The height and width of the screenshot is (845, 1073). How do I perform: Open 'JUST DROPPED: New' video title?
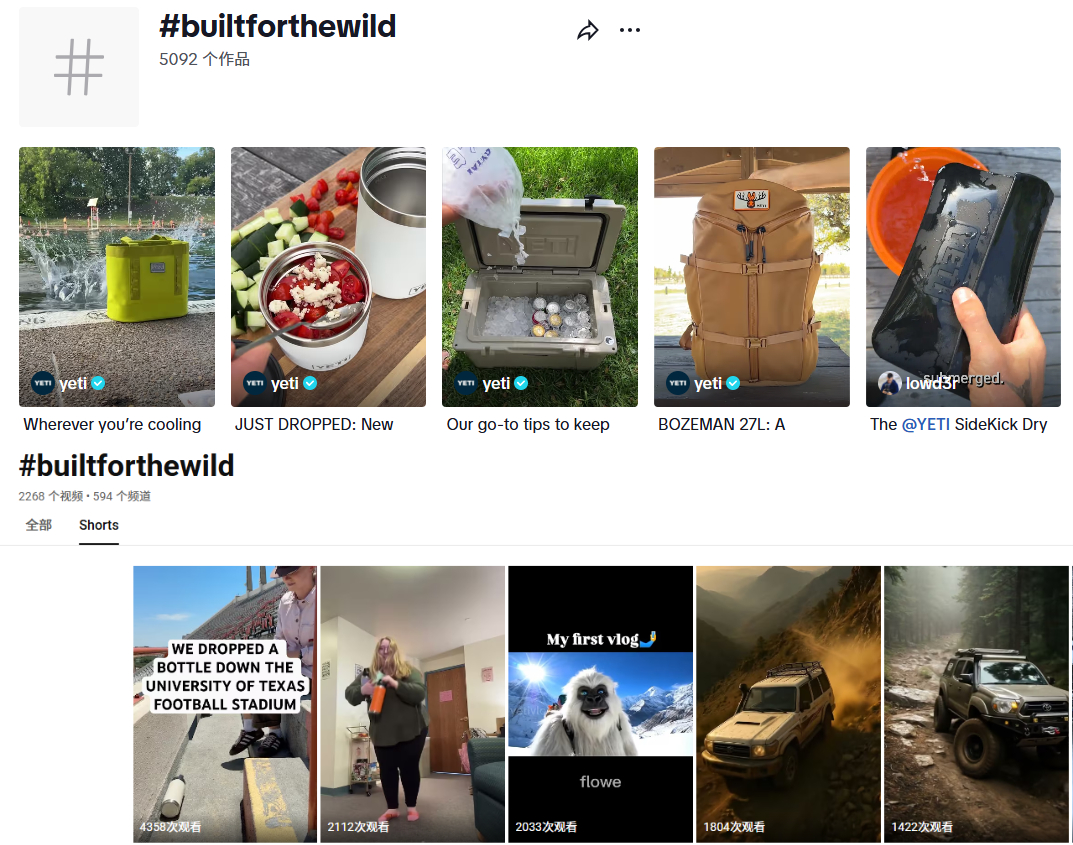tap(314, 424)
